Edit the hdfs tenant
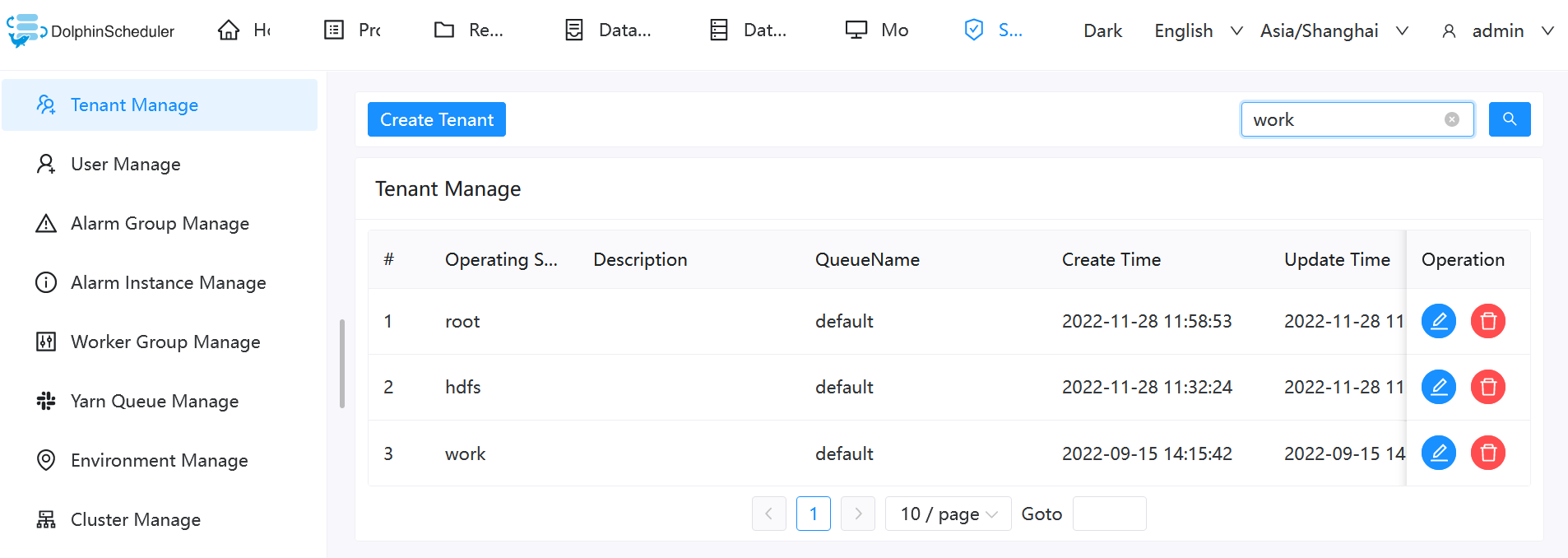1568x558 pixels. 1439,387
